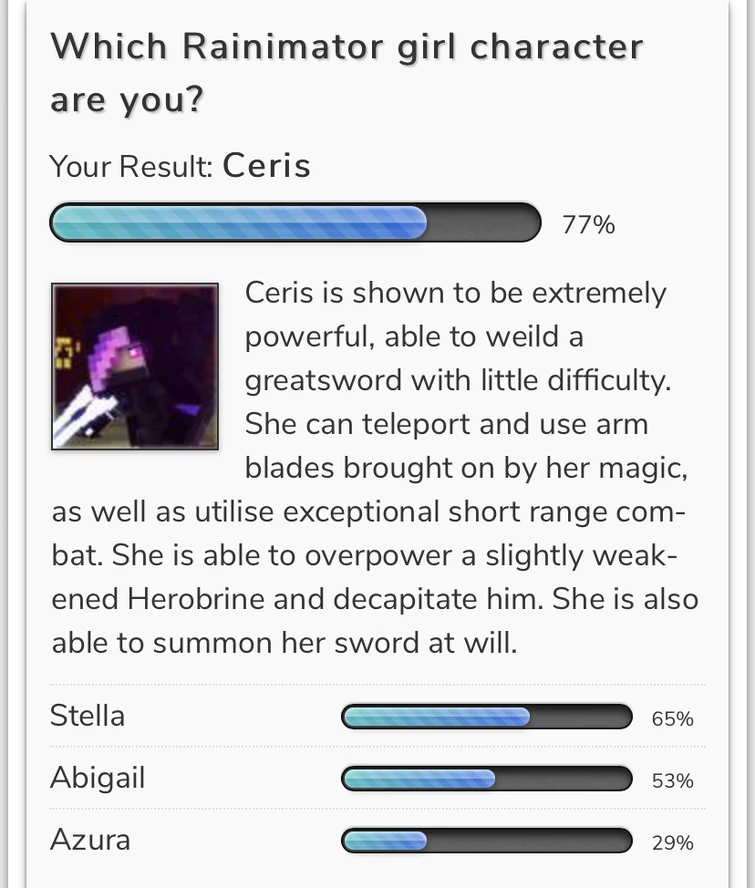The width and height of the screenshot is (755, 888).
Task: Click the Stella result progress bar
Action: [x=487, y=717]
